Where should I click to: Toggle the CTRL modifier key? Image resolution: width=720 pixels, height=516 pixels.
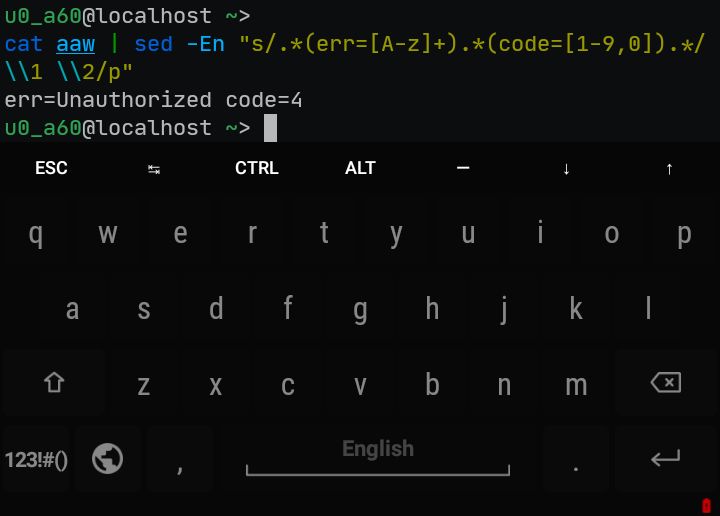pyautogui.click(x=257, y=168)
